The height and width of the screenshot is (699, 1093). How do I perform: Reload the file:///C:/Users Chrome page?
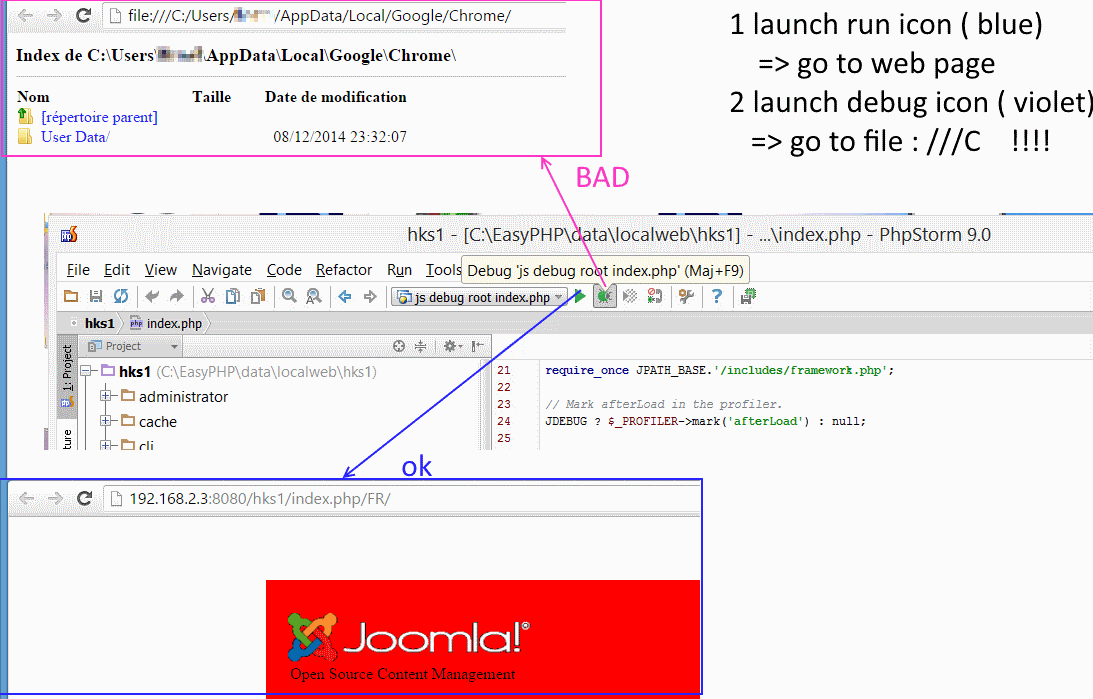(84, 15)
